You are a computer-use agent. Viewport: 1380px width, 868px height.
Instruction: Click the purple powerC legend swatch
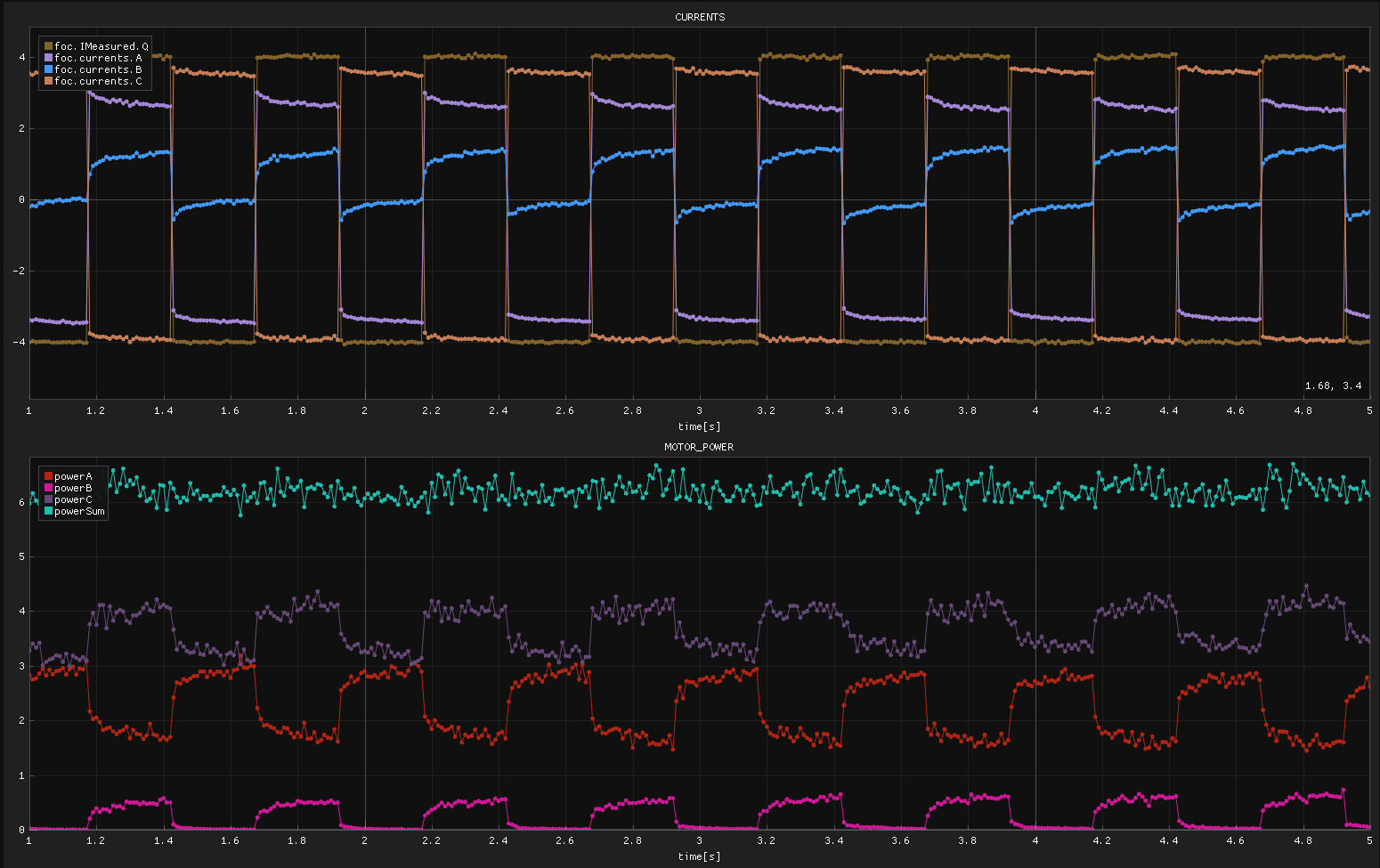(x=48, y=500)
